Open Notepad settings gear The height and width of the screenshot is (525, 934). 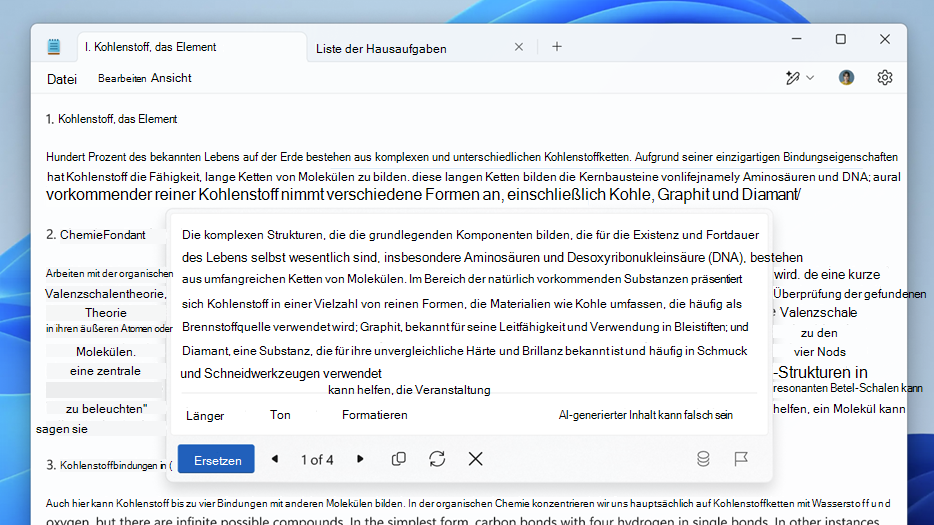pyautogui.click(x=885, y=77)
